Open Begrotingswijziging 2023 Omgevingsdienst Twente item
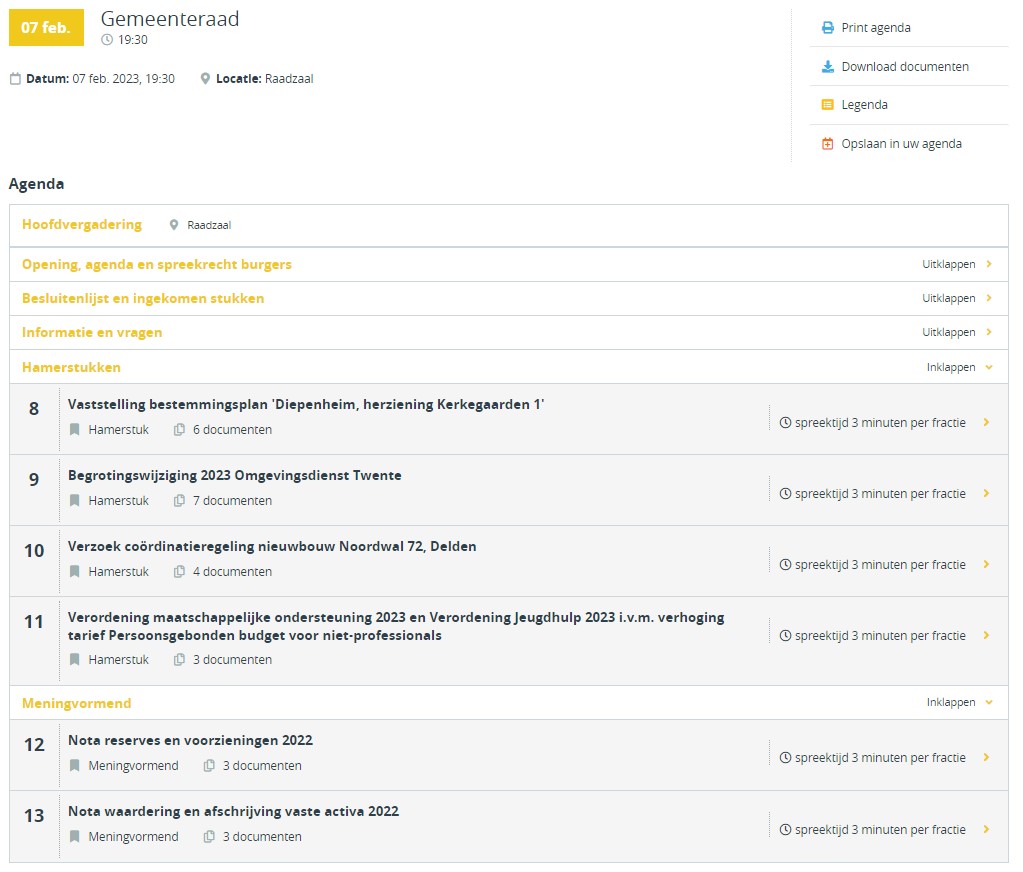Viewport: 1023px width, 872px height. coord(234,475)
